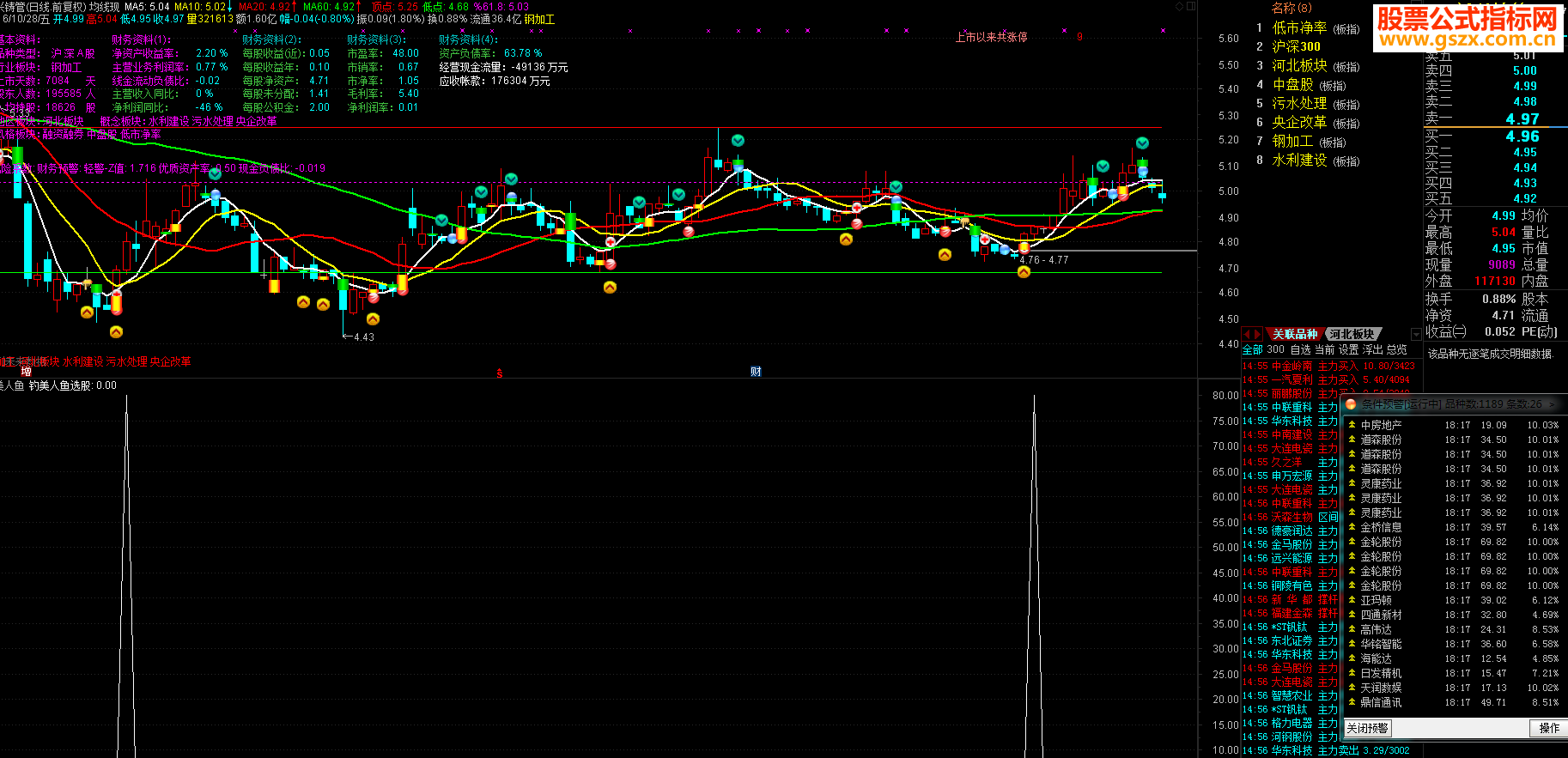Click the 钓美人鱼选股 indicator label
This screenshot has height=758, width=1568.
coord(73,385)
